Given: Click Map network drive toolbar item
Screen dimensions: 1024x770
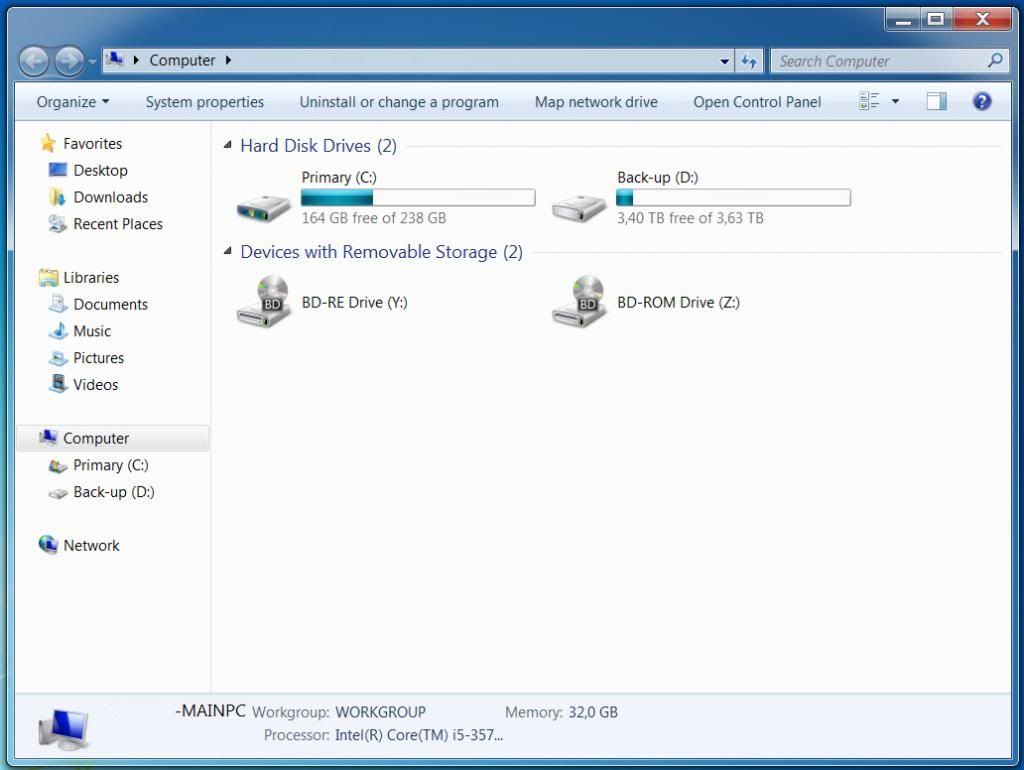Looking at the screenshot, I should pyautogui.click(x=596, y=102).
